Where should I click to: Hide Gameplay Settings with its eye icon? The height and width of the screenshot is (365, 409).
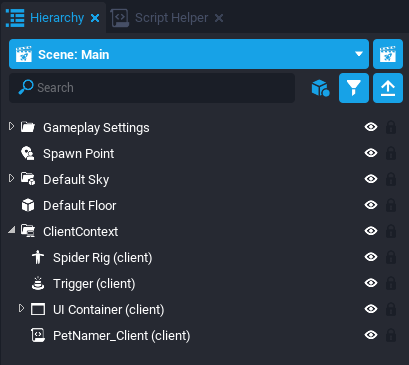[x=371, y=127]
